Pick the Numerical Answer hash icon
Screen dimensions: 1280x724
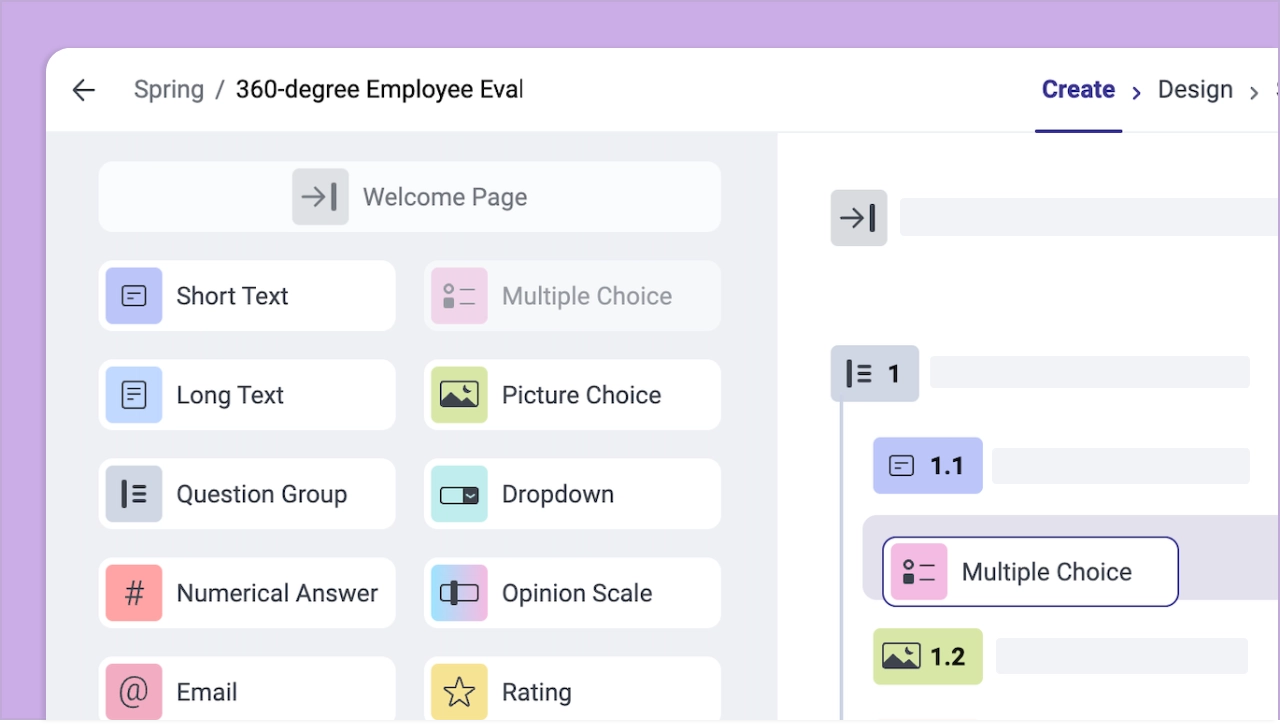(134, 593)
